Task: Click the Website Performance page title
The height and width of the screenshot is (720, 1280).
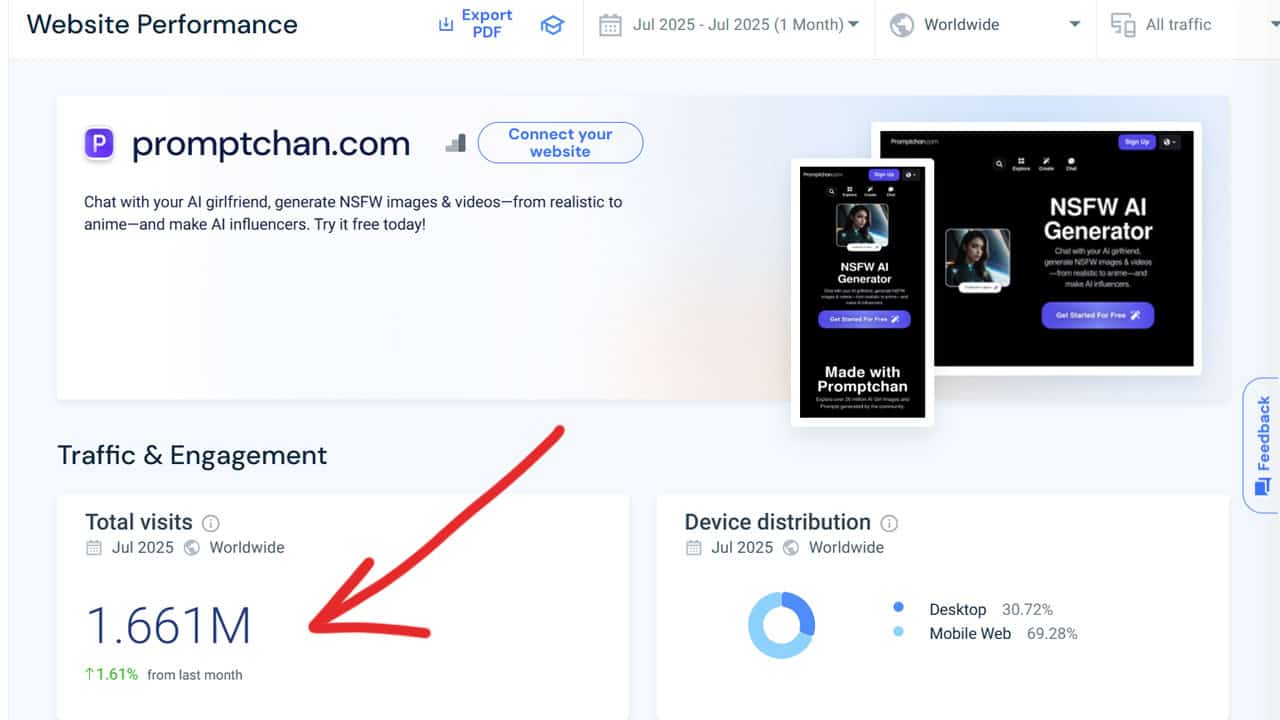Action: (x=162, y=25)
